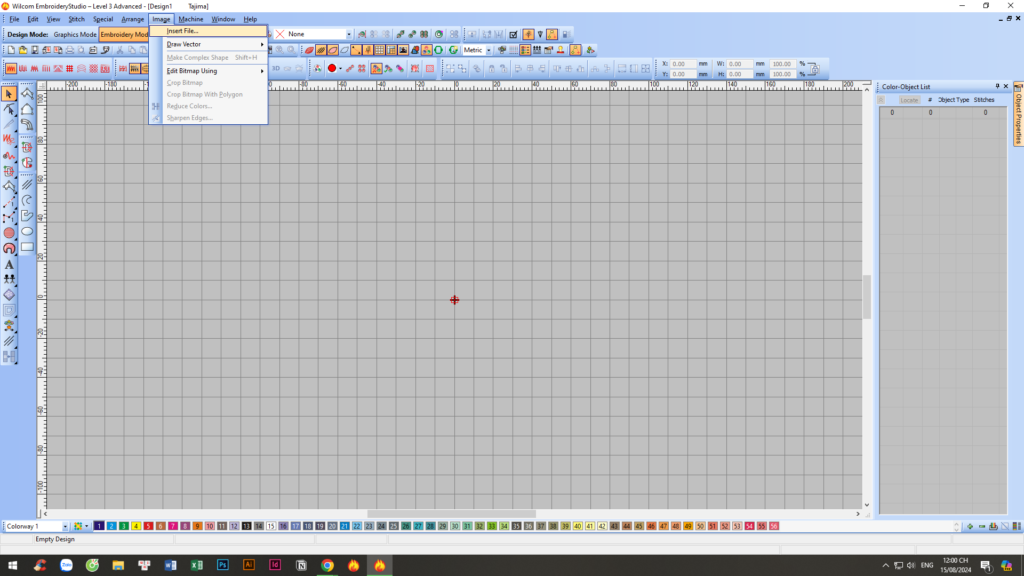Viewport: 1024px width, 576px height.
Task: Click the Windows Start button
Action: click(x=12, y=565)
